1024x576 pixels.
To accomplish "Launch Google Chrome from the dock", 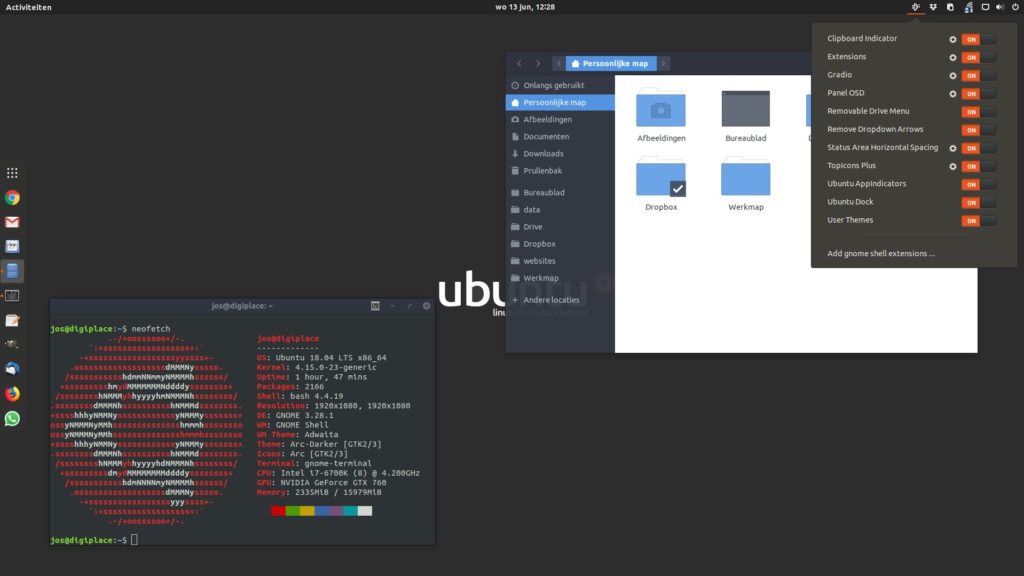I will (x=12, y=198).
